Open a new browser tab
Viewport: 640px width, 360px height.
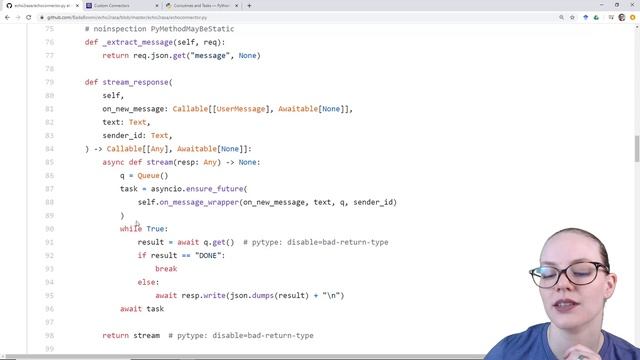coord(249,6)
